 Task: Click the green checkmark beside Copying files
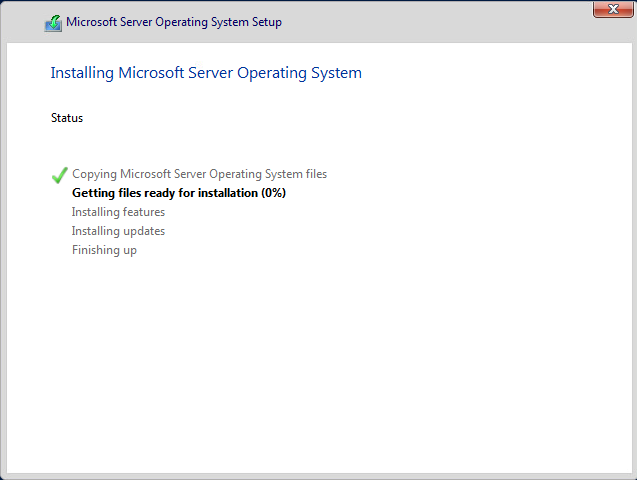click(x=59, y=175)
